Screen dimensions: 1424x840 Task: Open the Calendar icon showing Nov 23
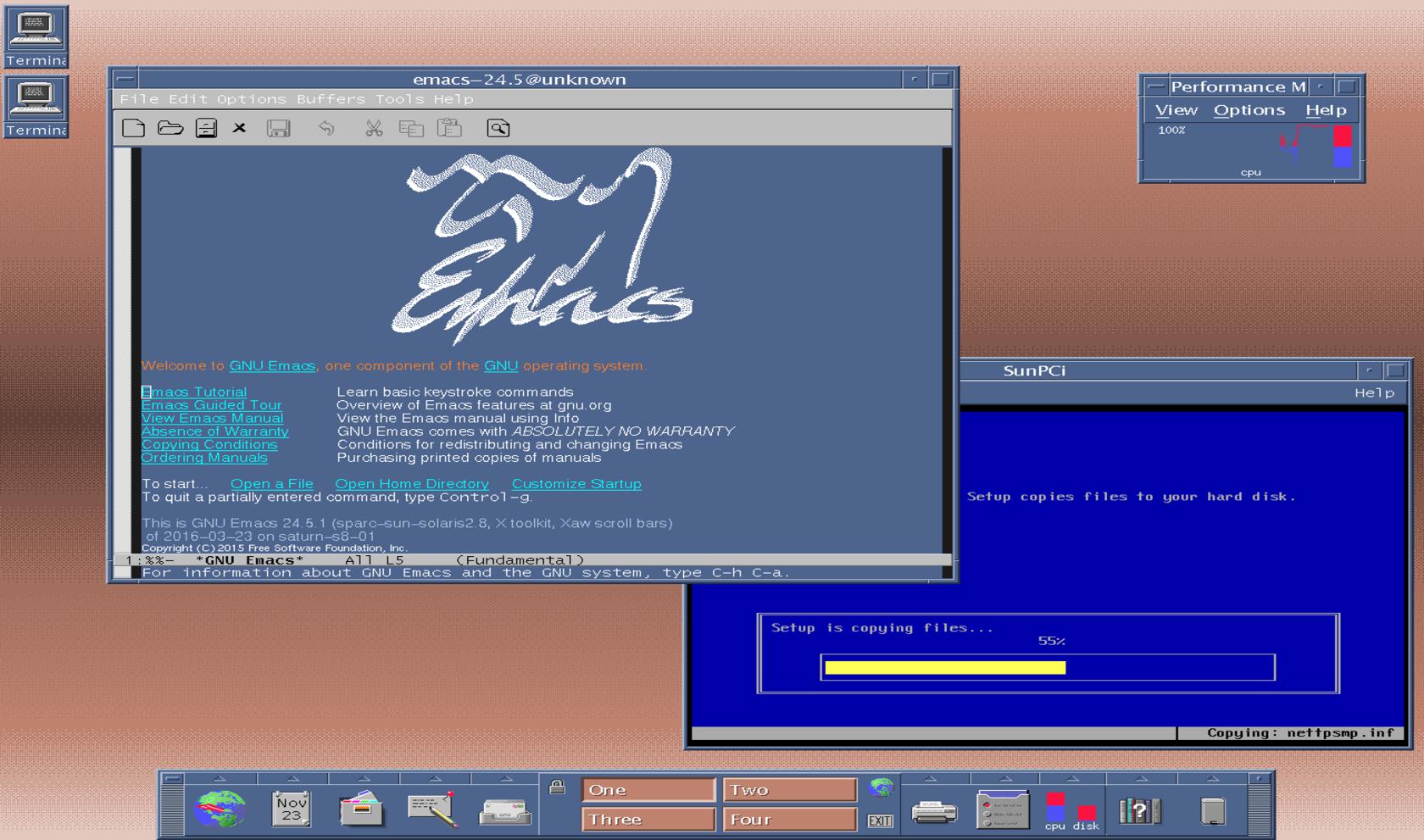tap(291, 809)
